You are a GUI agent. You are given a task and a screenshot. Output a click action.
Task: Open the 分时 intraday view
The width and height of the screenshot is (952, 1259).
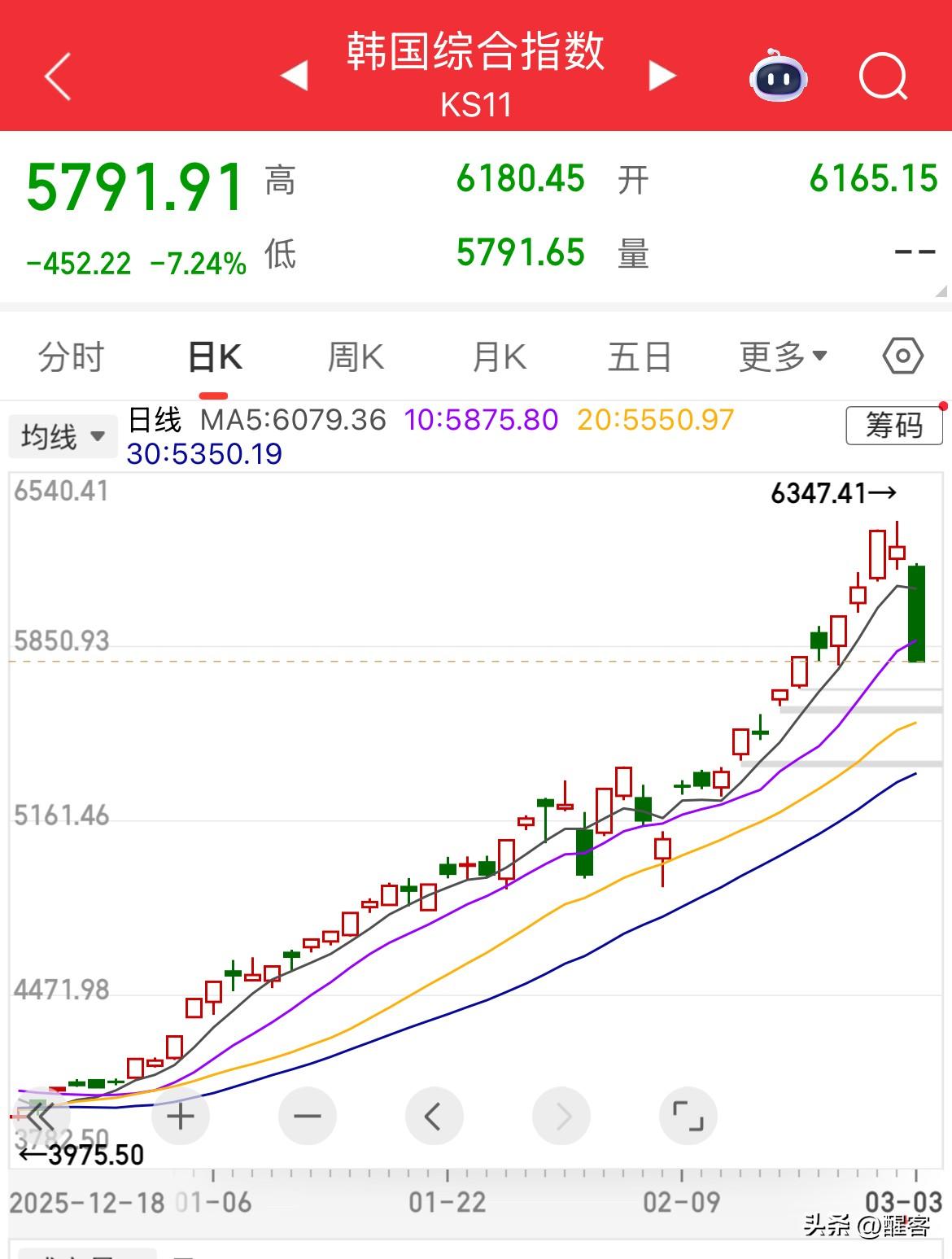71,356
